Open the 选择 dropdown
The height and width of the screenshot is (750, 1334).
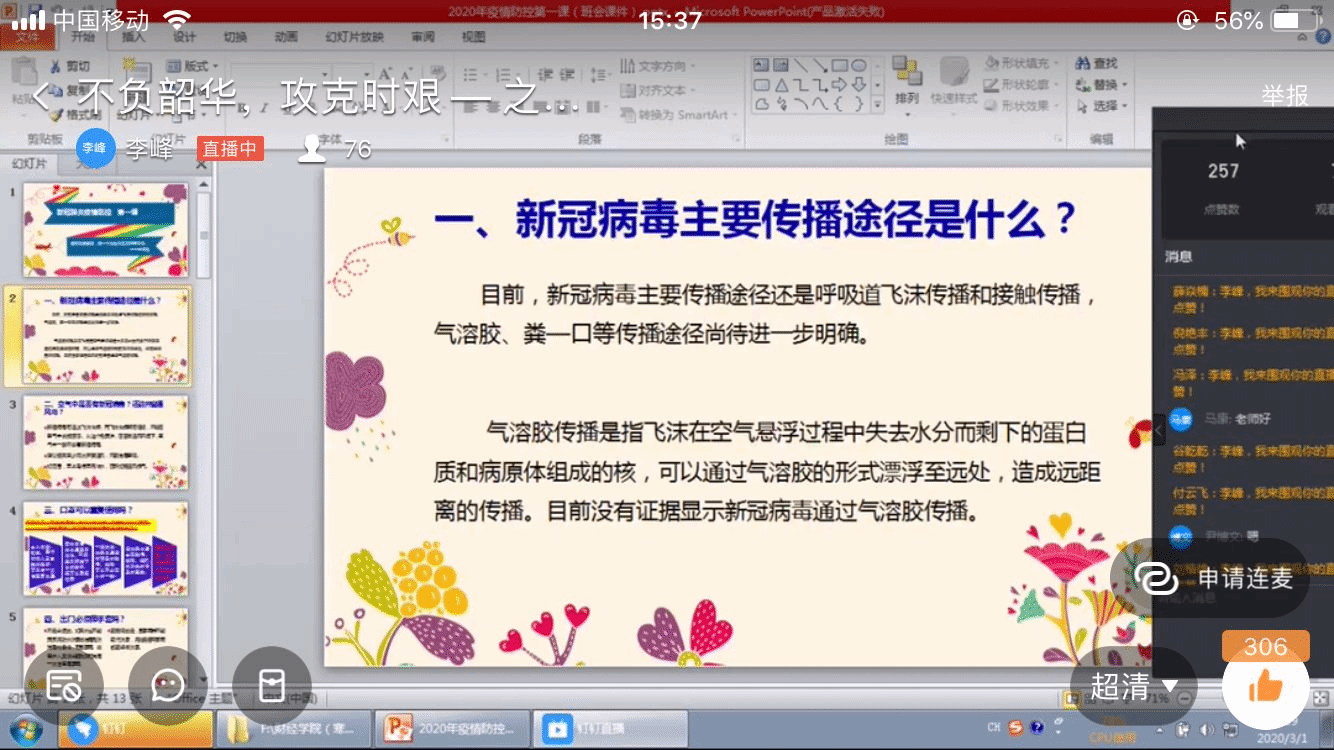[x=1102, y=106]
